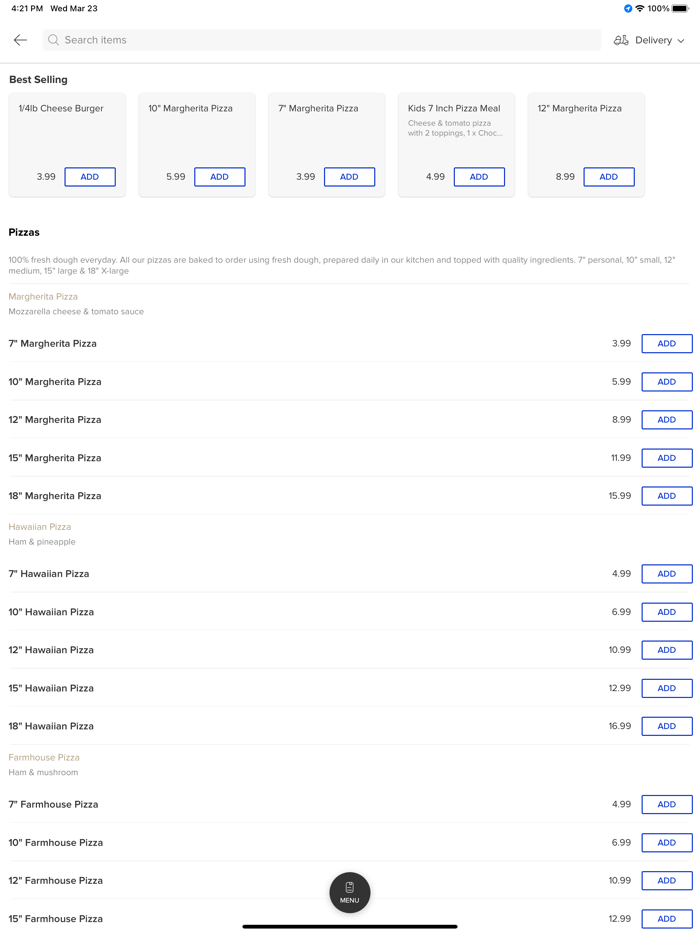Add 18" Margherita Pizza to order
The height and width of the screenshot is (934, 700).
point(667,496)
